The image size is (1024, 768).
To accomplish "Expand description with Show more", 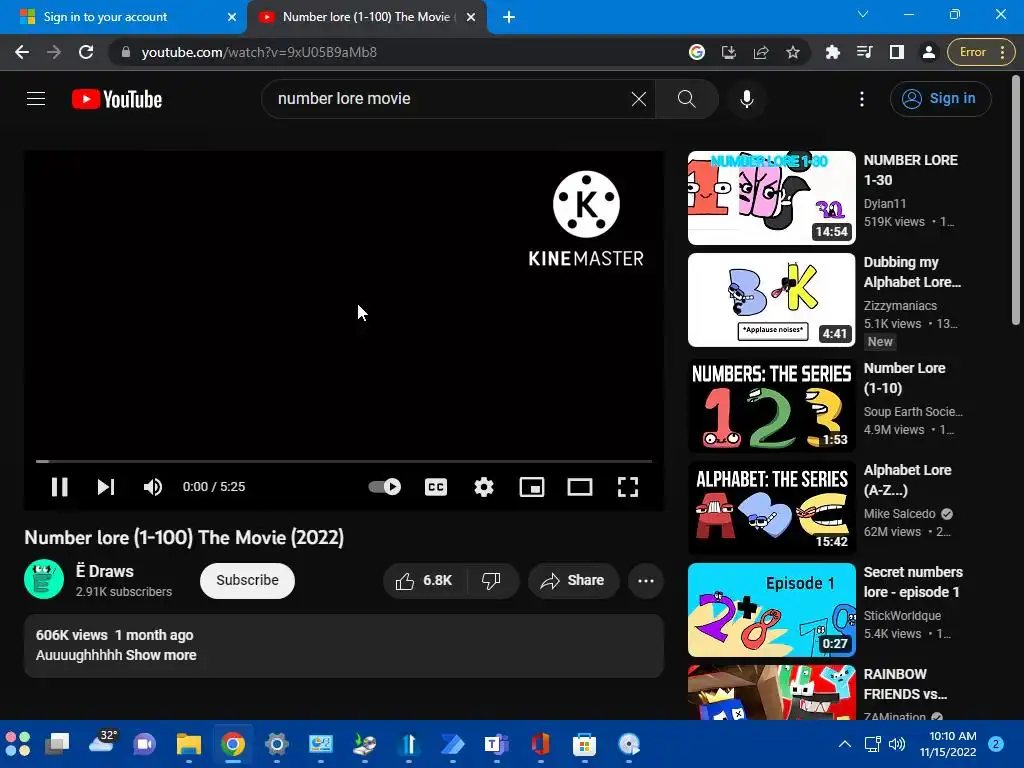I will pos(161,655).
